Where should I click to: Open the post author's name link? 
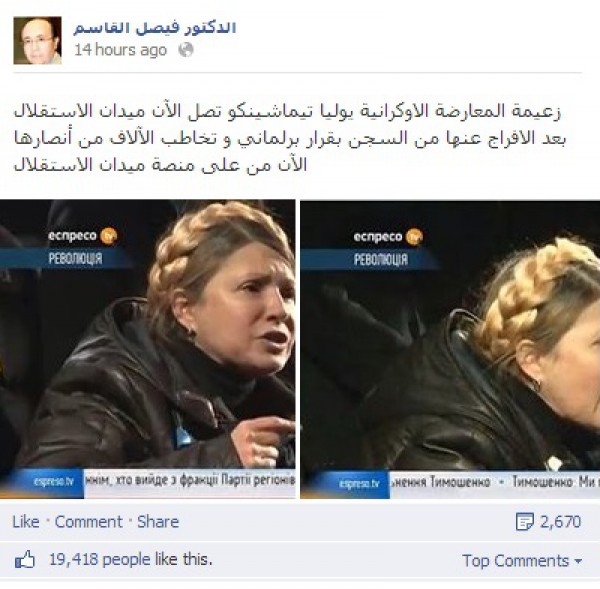click(155, 28)
